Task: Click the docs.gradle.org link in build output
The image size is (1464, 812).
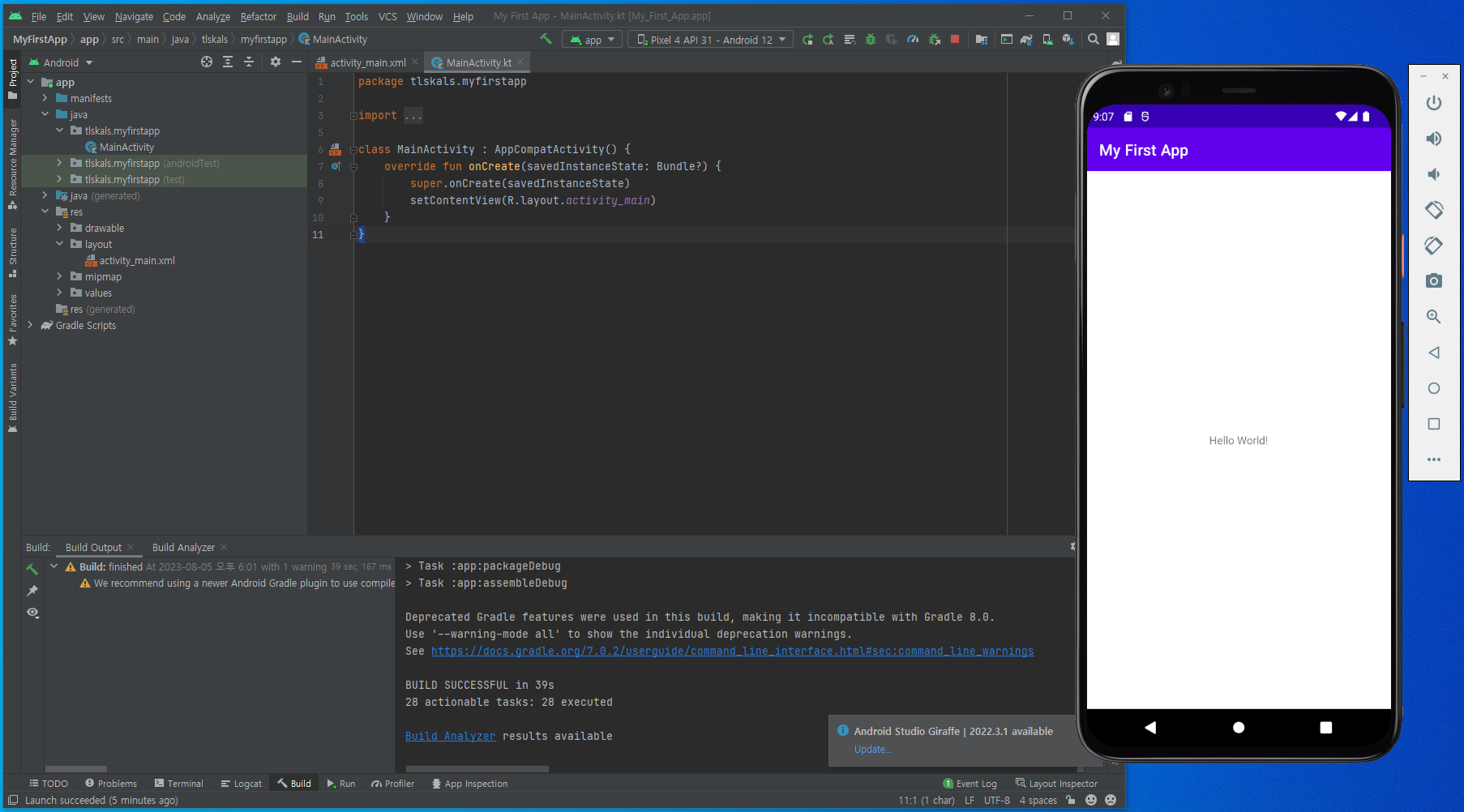Action: pyautogui.click(x=732, y=651)
